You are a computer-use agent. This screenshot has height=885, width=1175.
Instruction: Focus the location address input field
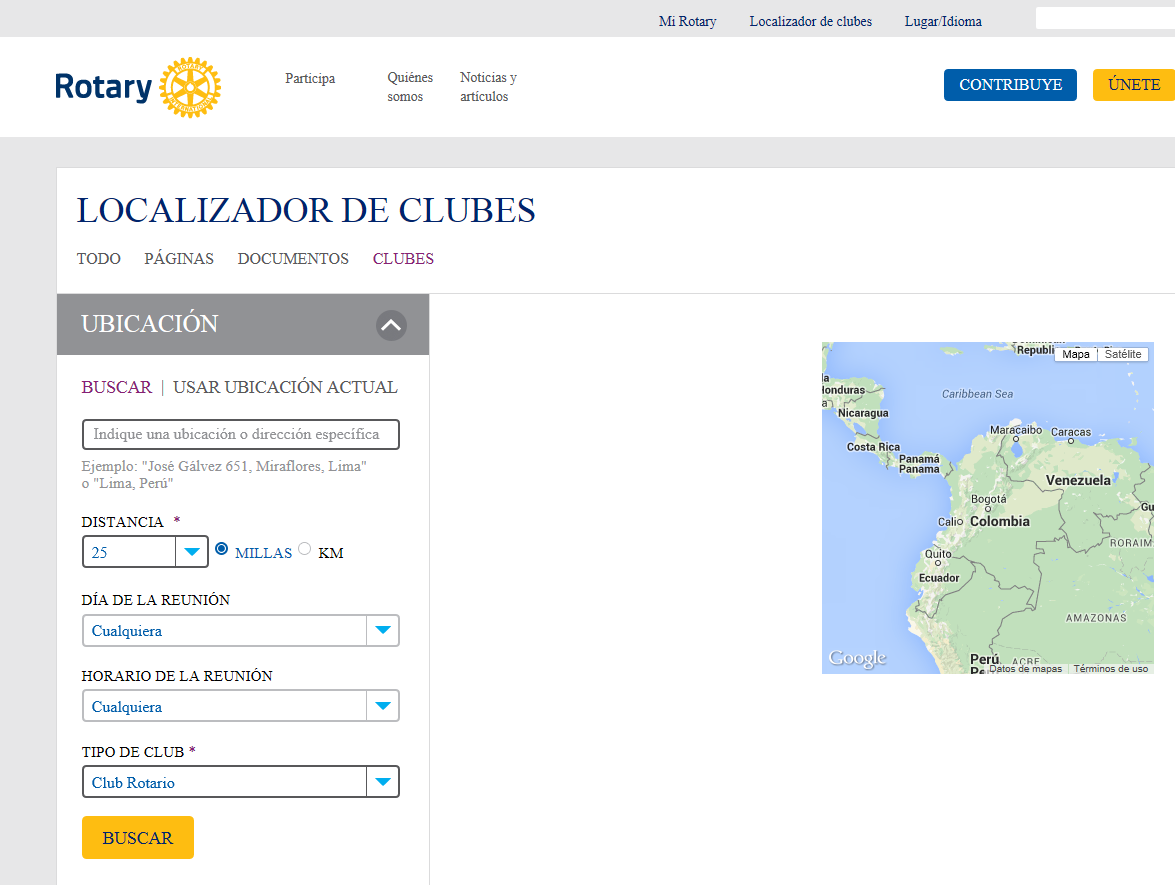pos(241,435)
